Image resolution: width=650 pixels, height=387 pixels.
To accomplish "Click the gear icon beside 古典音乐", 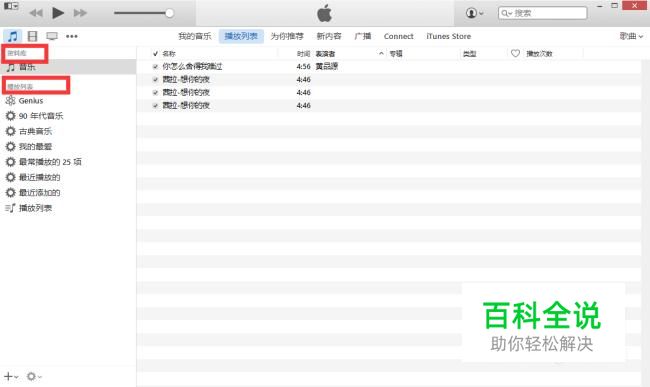I will click(10, 131).
